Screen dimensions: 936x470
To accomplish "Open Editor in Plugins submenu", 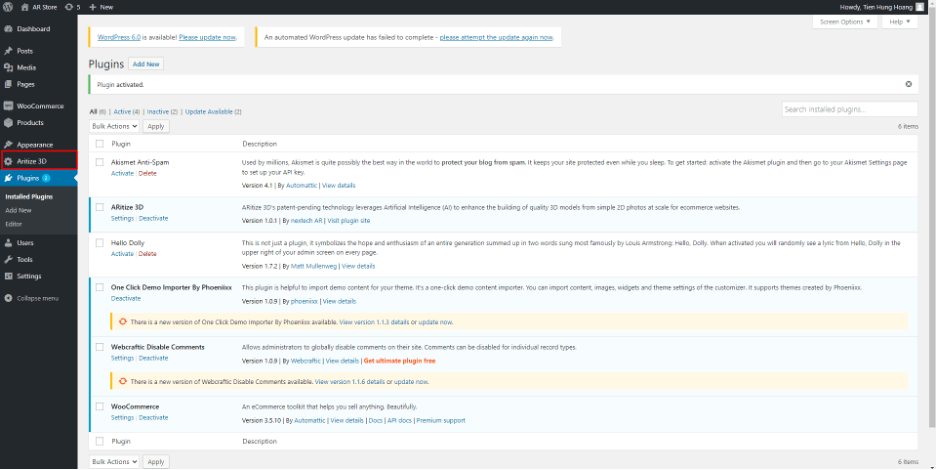I will pyautogui.click(x=14, y=224).
